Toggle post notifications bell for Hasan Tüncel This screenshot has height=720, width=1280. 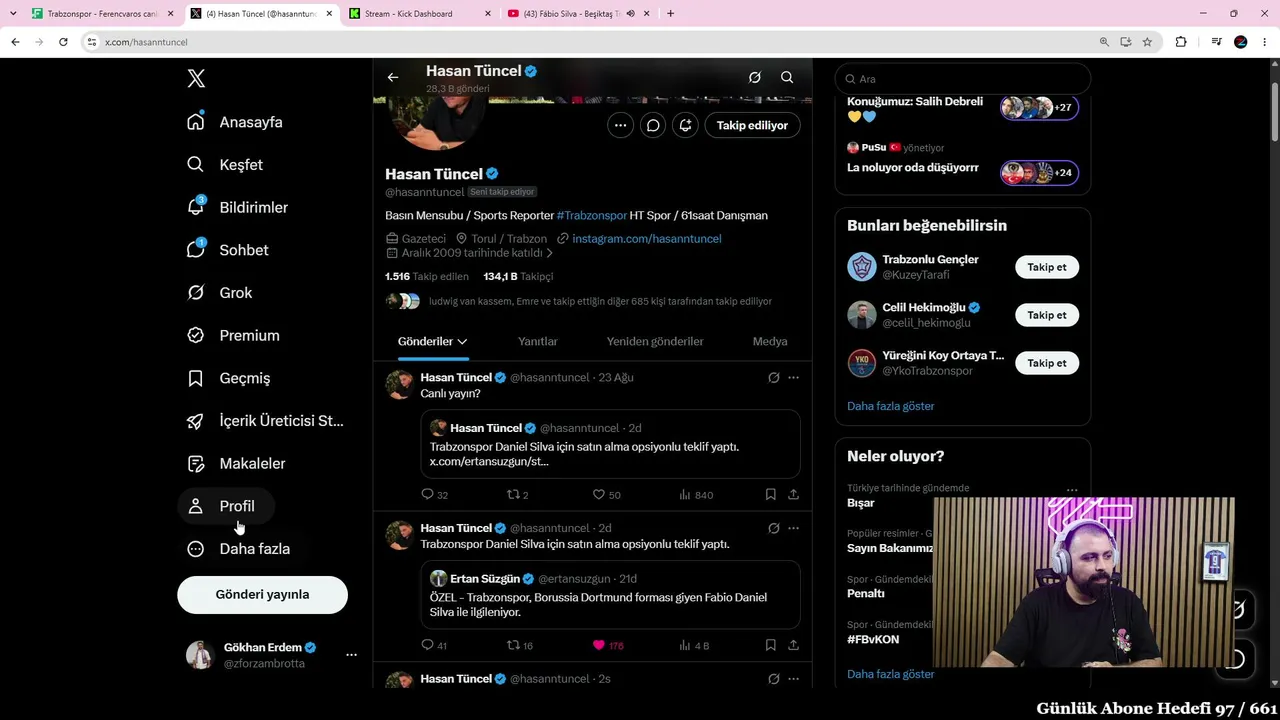685,125
